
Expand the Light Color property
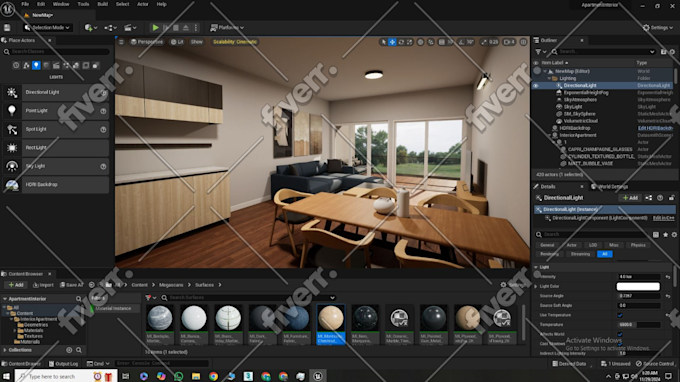coord(536,287)
